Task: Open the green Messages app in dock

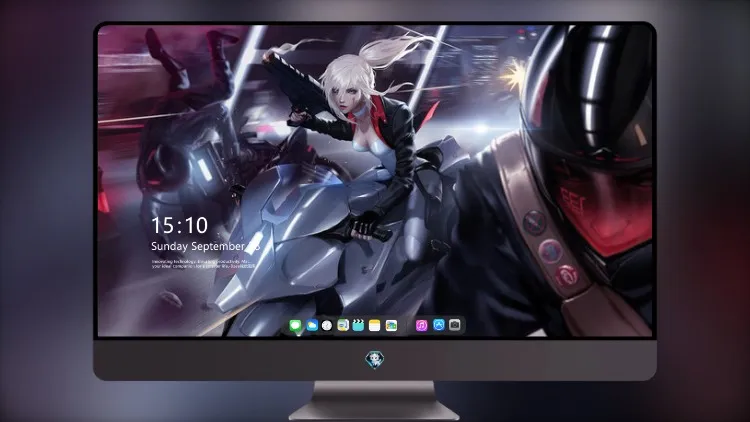Action: tap(295, 325)
